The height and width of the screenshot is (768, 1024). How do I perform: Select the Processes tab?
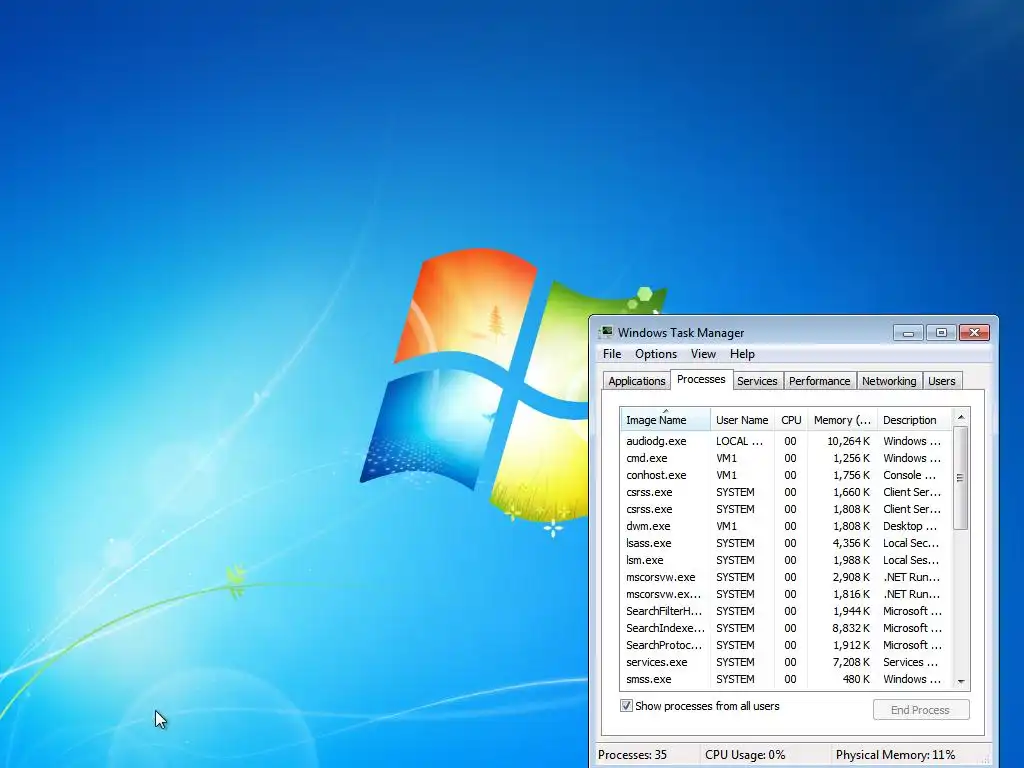tap(701, 379)
